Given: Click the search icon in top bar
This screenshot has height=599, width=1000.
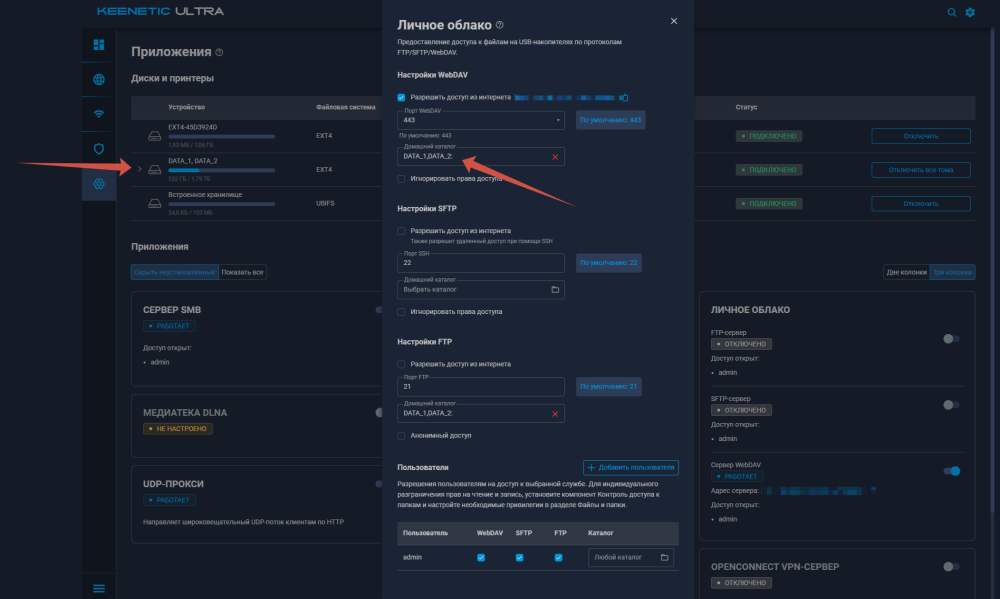Looking at the screenshot, I should click(x=951, y=12).
